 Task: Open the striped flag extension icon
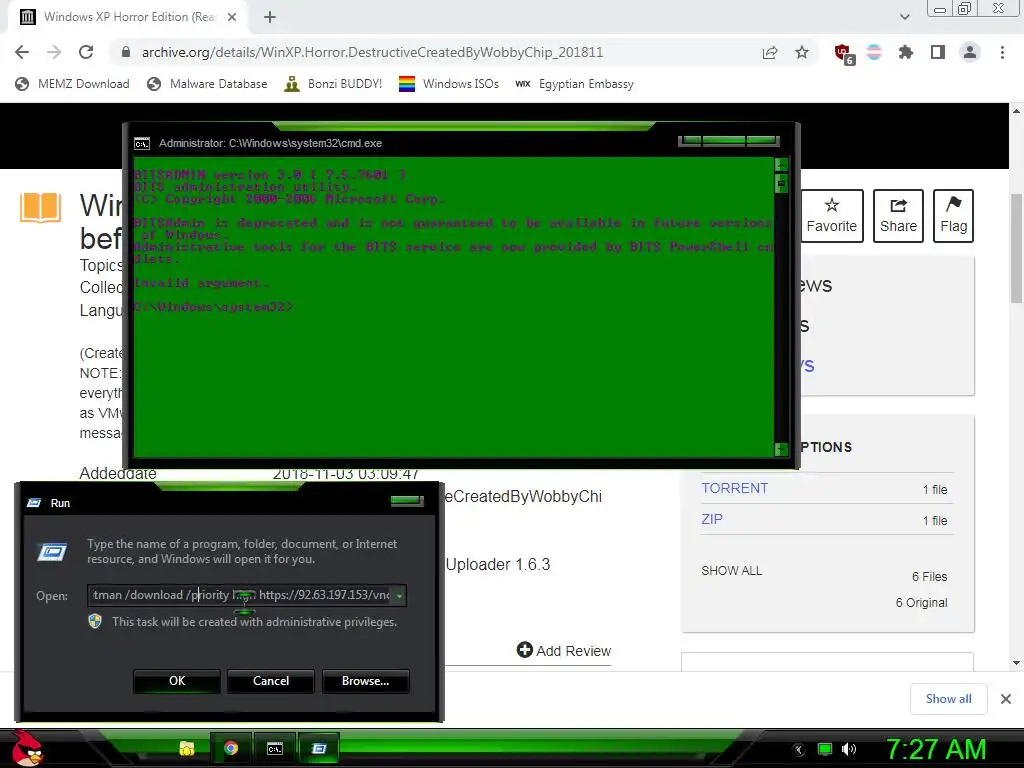tap(874, 52)
